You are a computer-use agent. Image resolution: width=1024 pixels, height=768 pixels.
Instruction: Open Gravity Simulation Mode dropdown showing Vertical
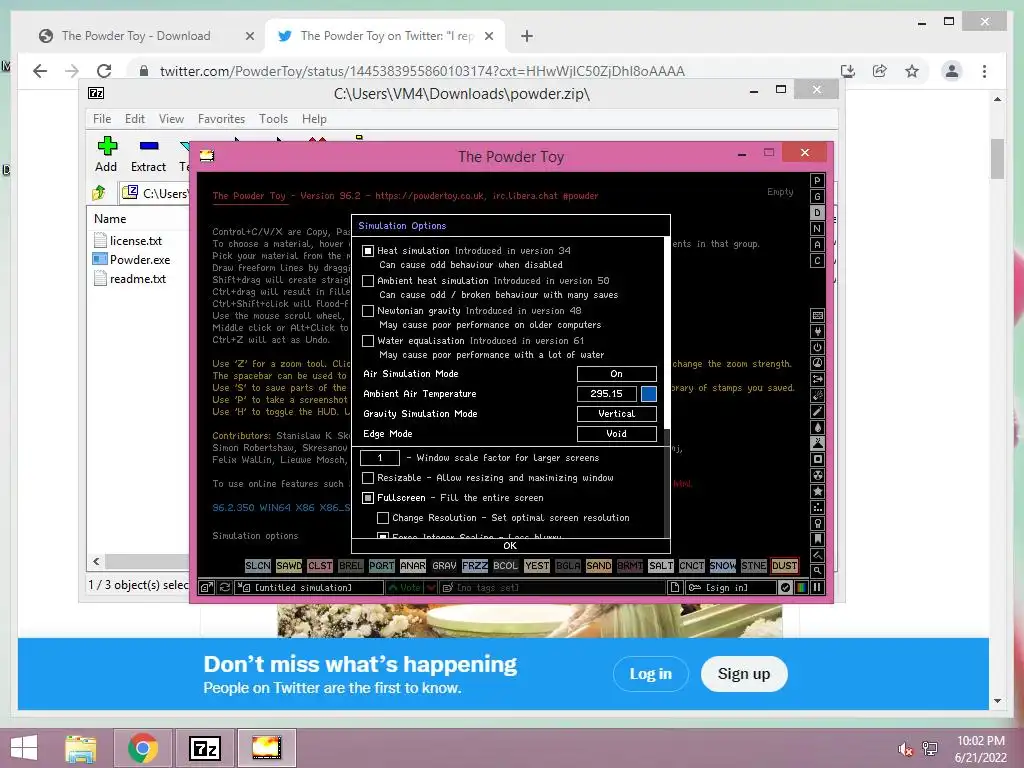click(x=616, y=413)
